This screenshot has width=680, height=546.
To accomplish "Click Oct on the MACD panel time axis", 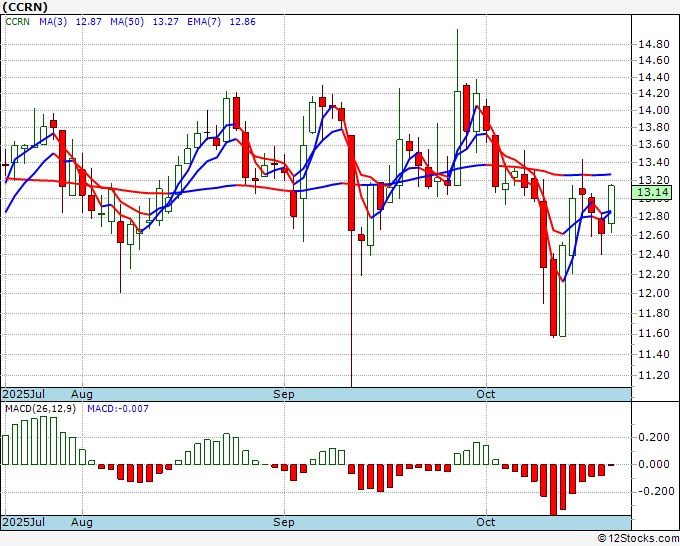I will (x=486, y=523).
